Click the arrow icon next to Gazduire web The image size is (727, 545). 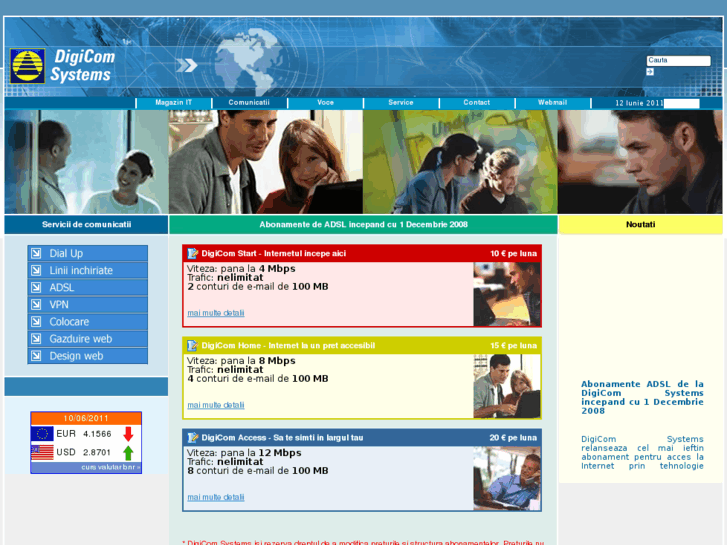(x=36, y=339)
